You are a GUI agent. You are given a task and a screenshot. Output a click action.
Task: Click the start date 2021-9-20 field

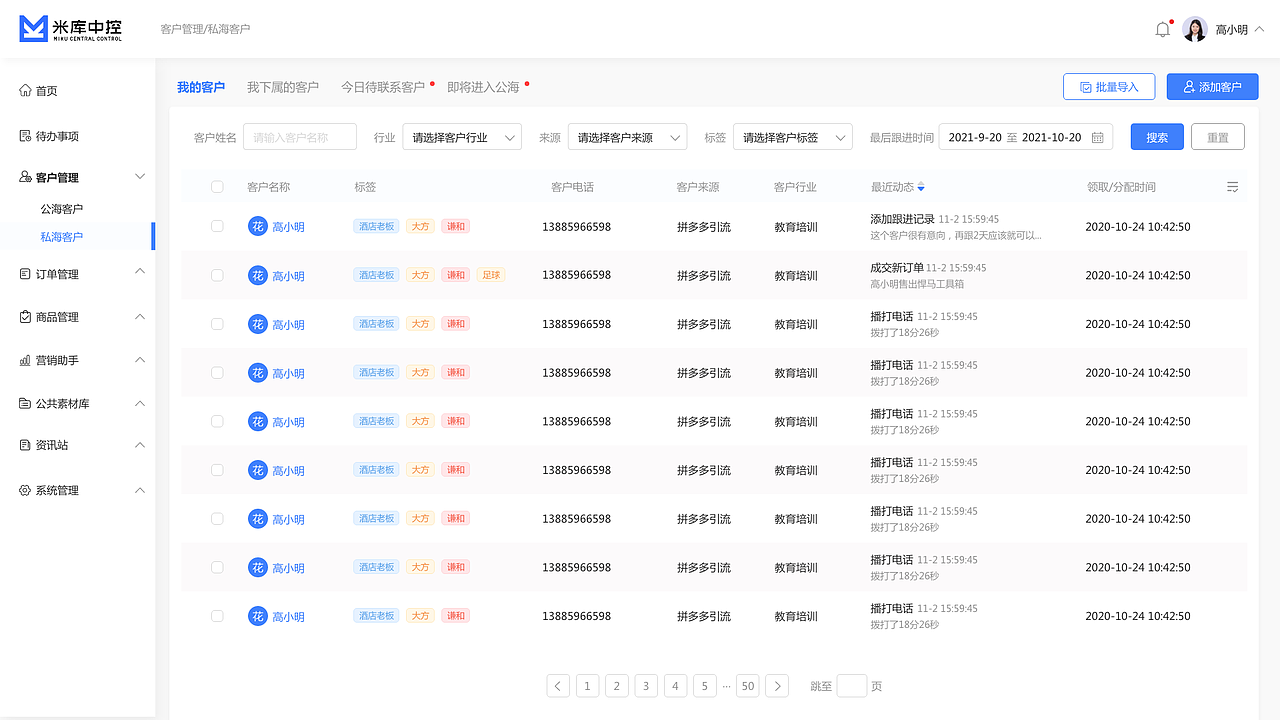(975, 137)
